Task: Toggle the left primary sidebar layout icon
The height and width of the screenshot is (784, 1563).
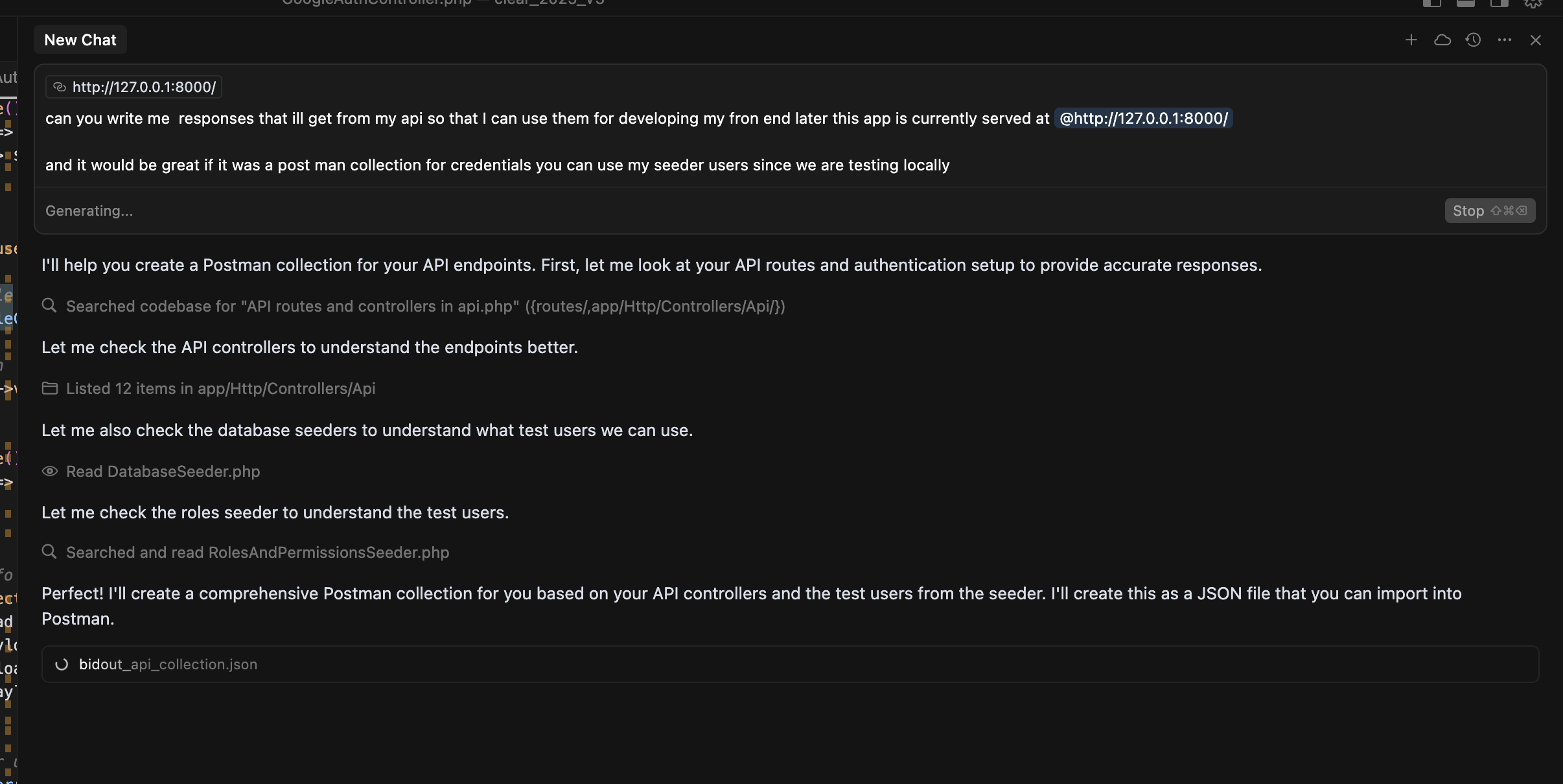Action: (1431, 3)
